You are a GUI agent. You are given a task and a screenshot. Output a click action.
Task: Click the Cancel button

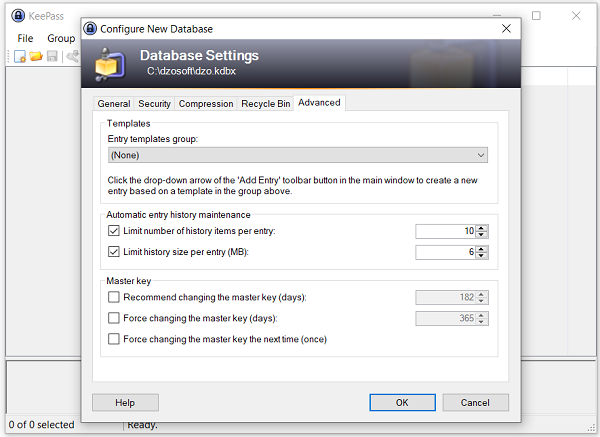475,403
